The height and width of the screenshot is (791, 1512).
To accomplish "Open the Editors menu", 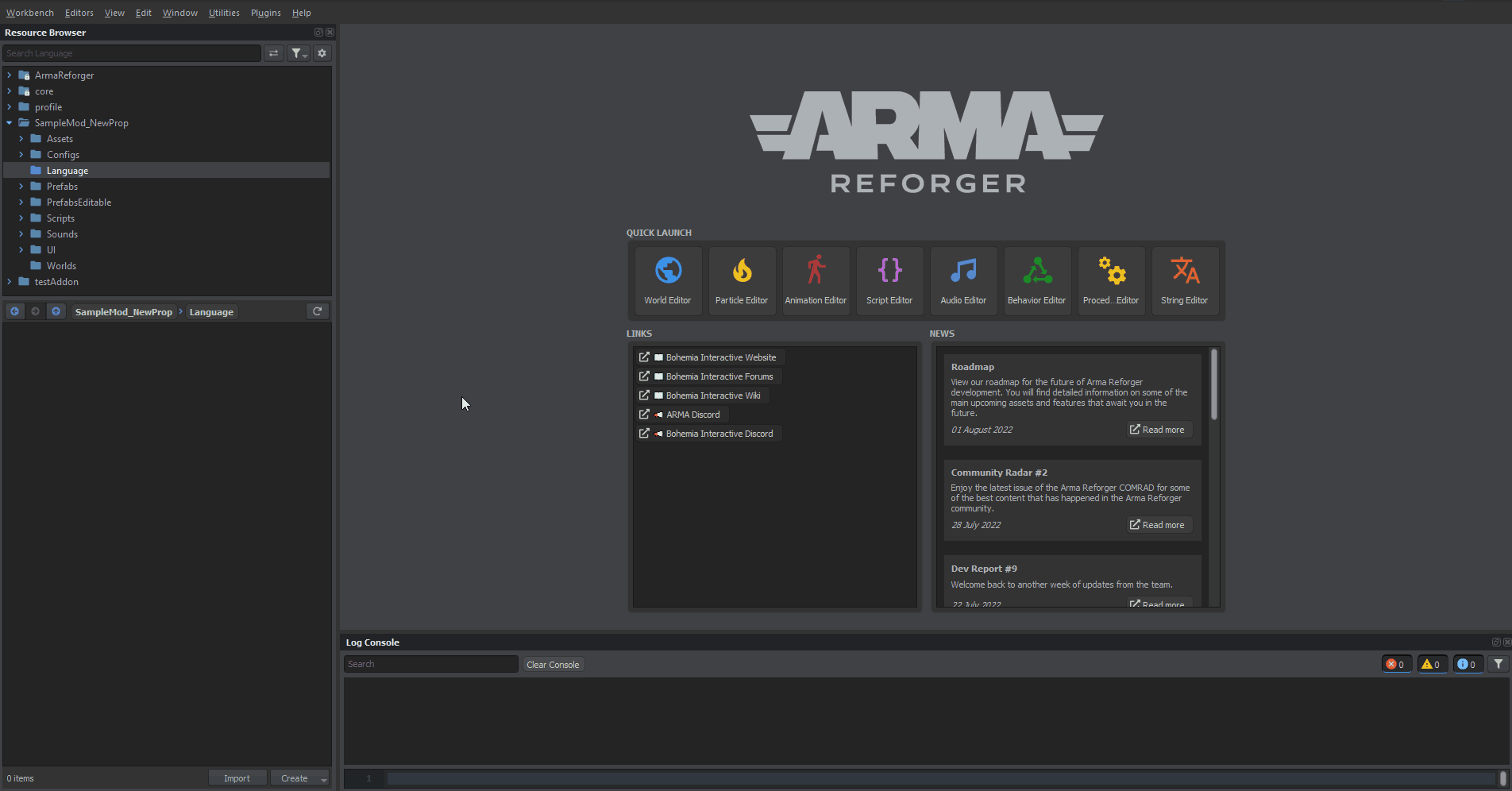I will pyautogui.click(x=79, y=13).
